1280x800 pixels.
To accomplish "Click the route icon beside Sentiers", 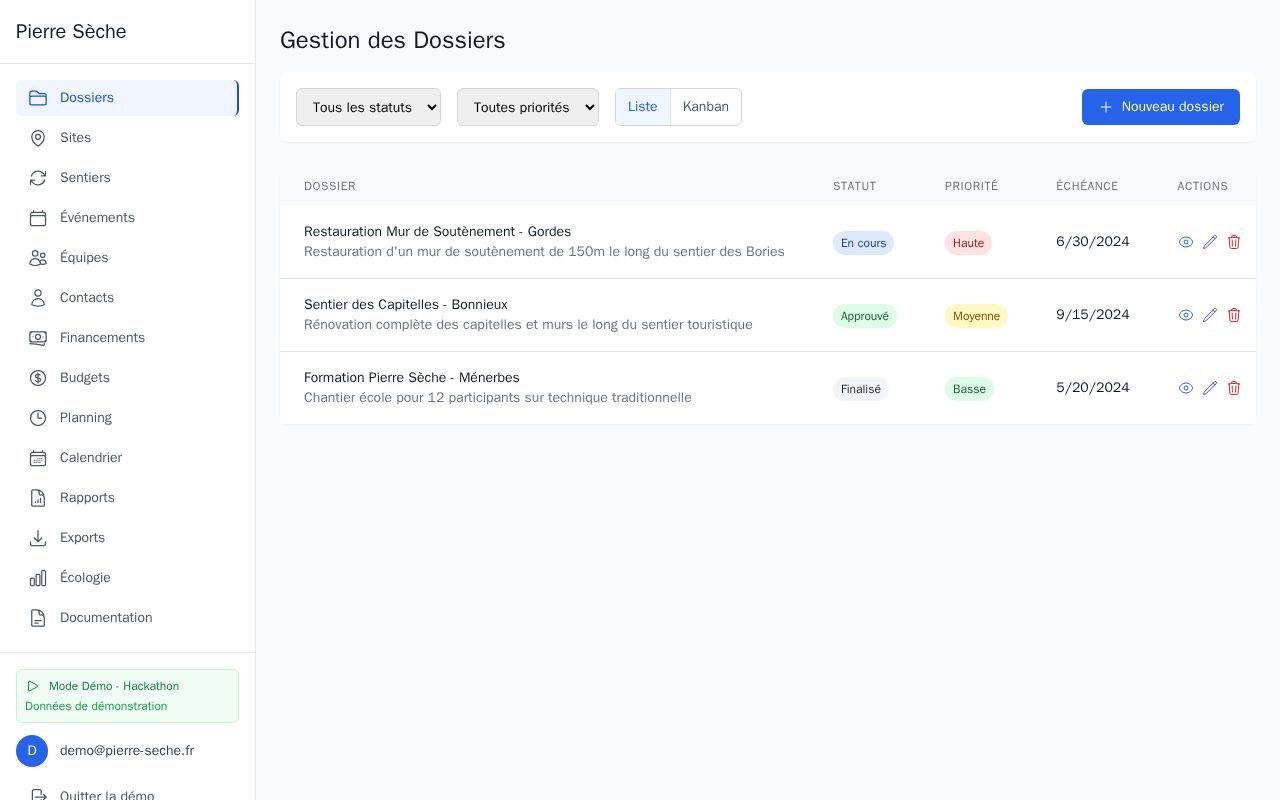I will (38, 178).
